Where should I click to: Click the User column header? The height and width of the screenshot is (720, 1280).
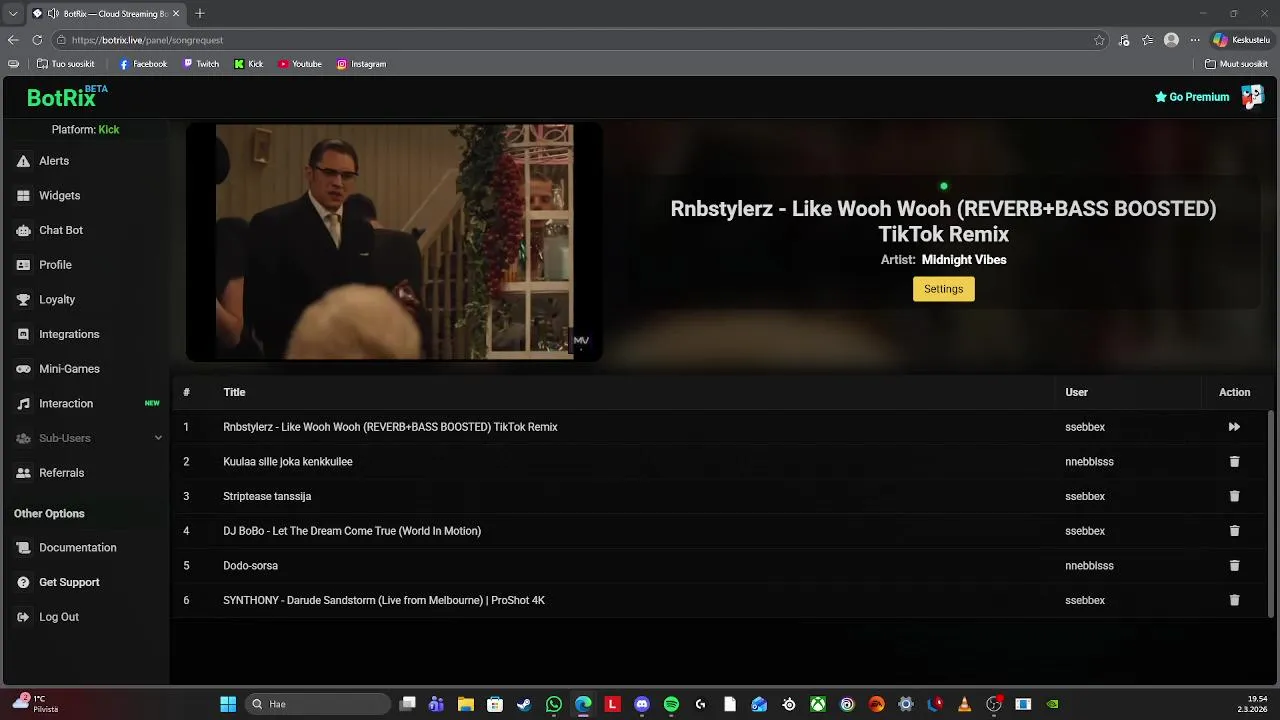(1076, 392)
